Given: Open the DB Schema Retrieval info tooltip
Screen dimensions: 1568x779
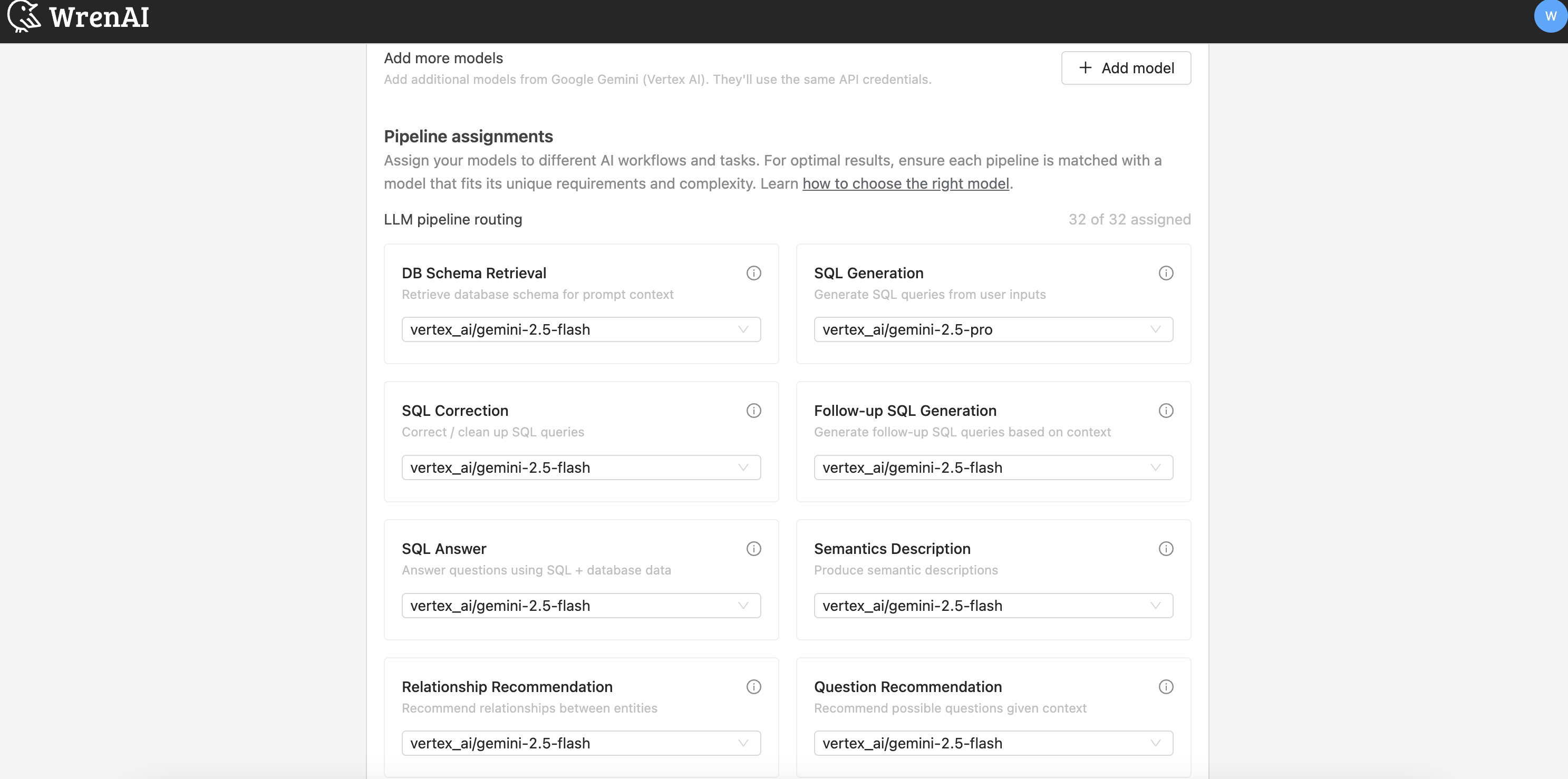Looking at the screenshot, I should [753, 272].
